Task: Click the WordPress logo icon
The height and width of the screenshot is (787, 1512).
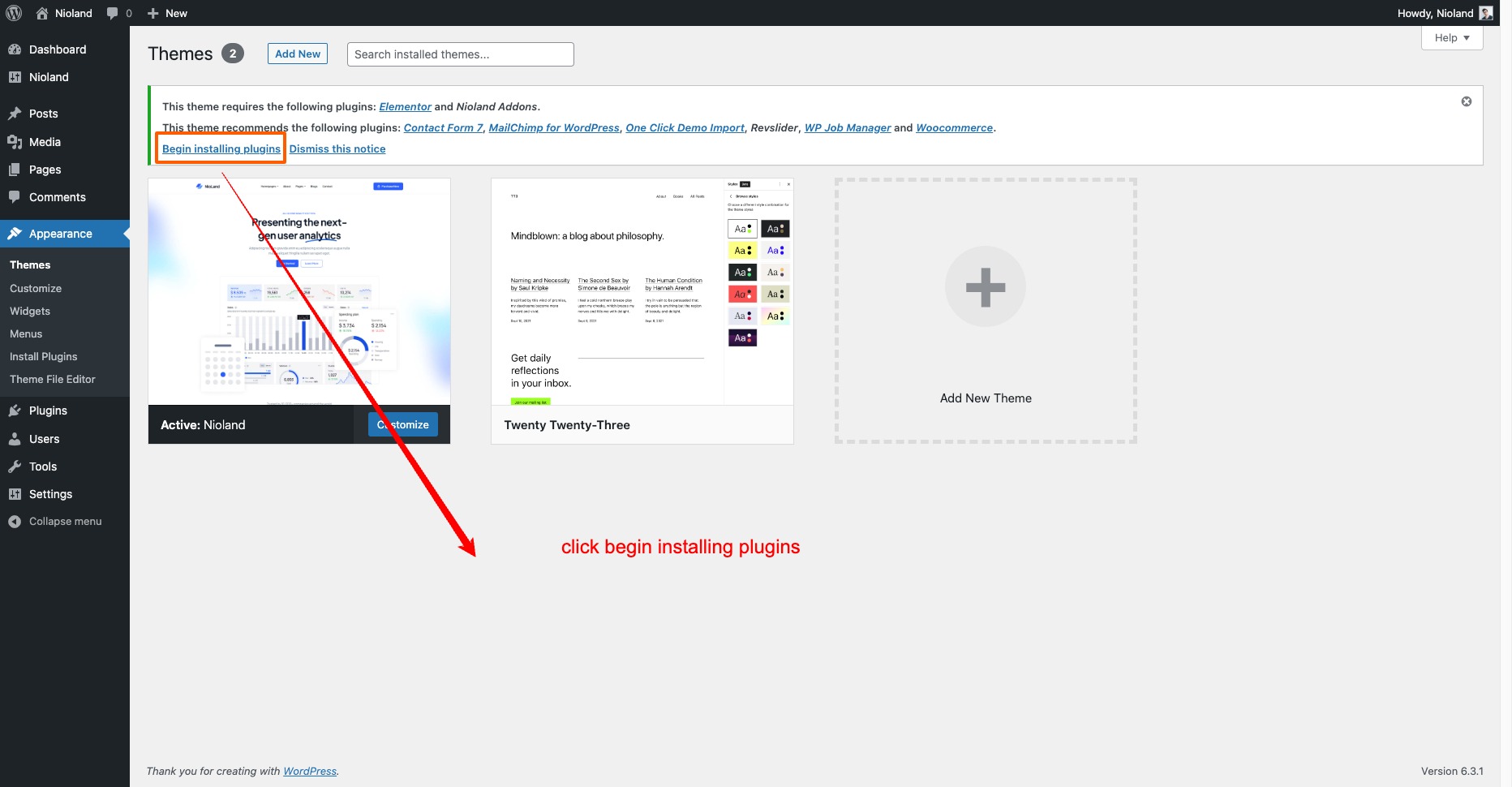Action: [x=14, y=13]
